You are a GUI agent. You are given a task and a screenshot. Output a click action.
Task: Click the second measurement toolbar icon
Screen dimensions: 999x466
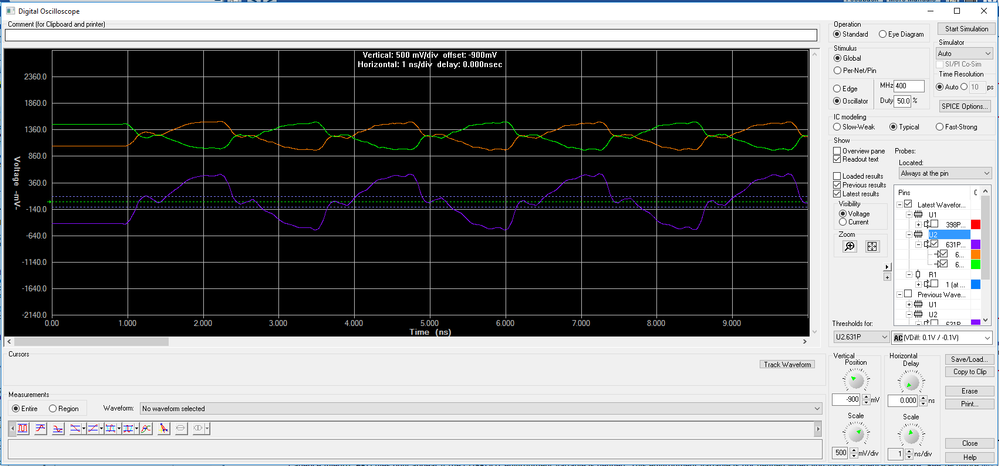coord(41,427)
